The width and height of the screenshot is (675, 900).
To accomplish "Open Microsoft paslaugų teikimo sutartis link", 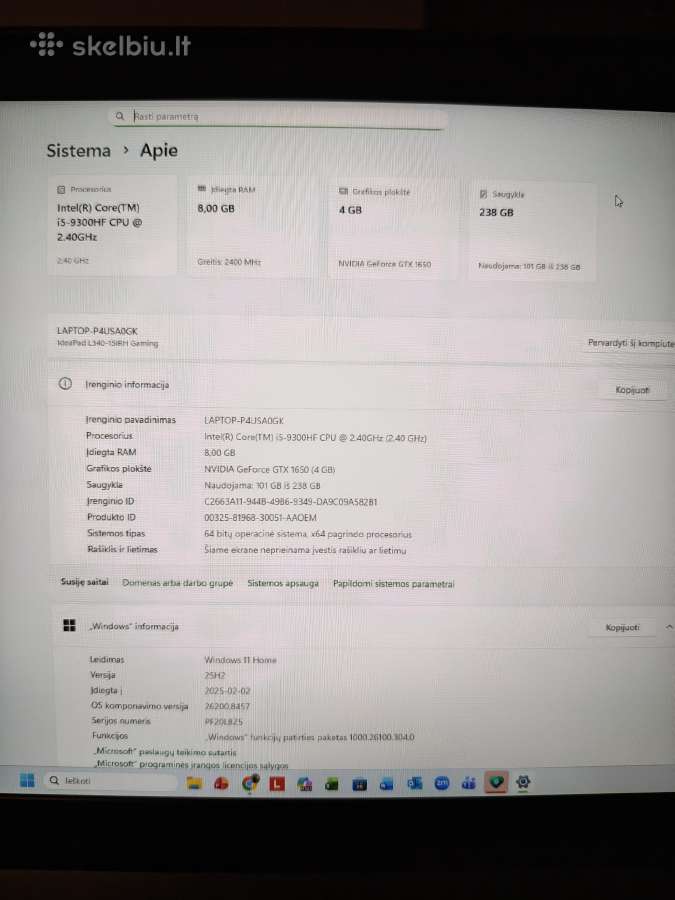I will [164, 751].
